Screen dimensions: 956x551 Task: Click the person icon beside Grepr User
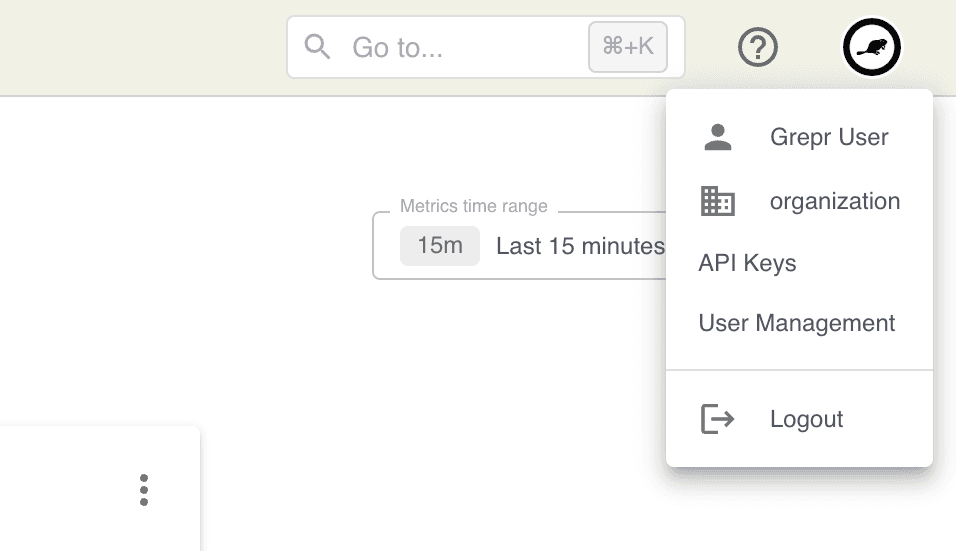tap(718, 137)
